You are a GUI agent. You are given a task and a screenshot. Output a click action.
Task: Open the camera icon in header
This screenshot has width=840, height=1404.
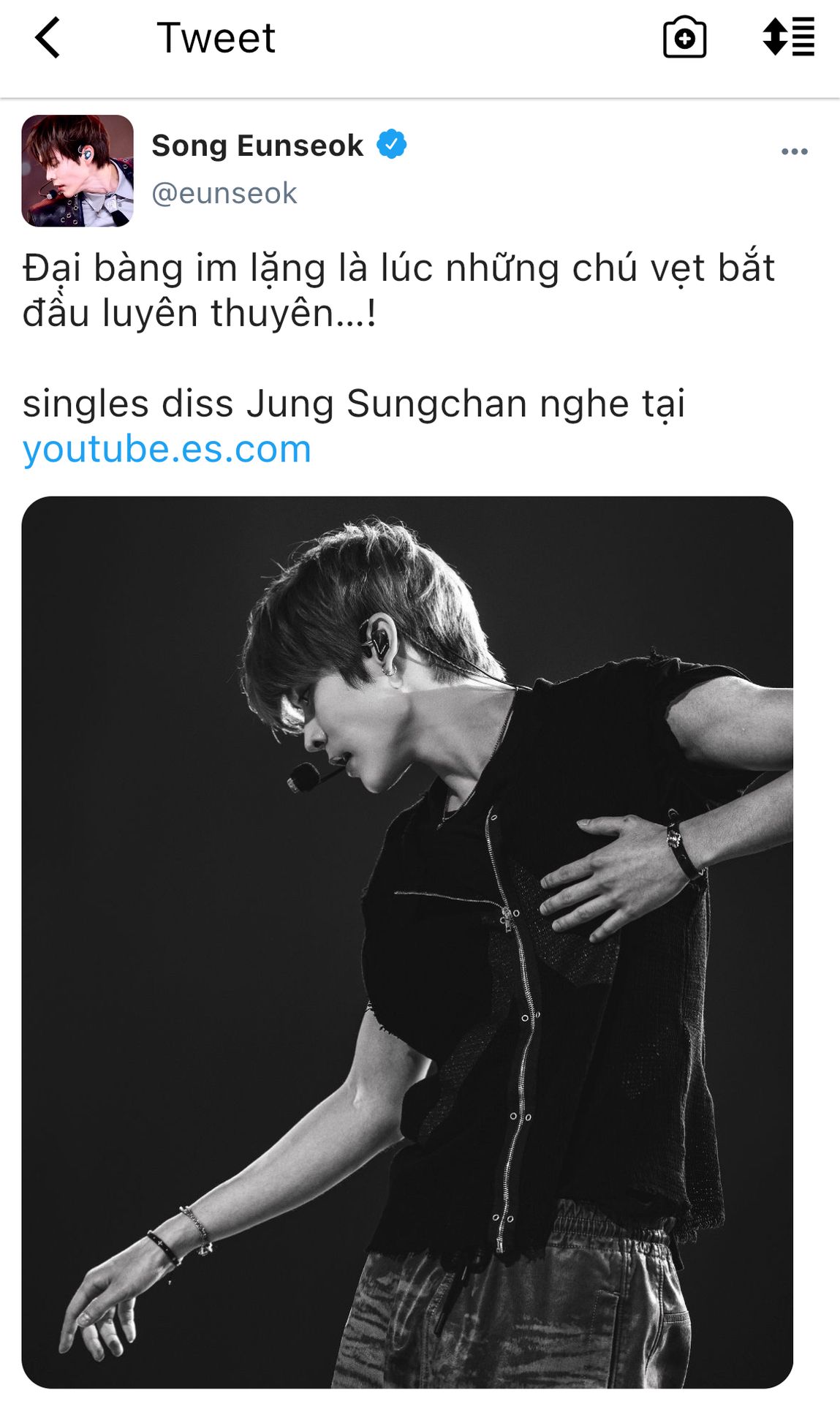[684, 37]
